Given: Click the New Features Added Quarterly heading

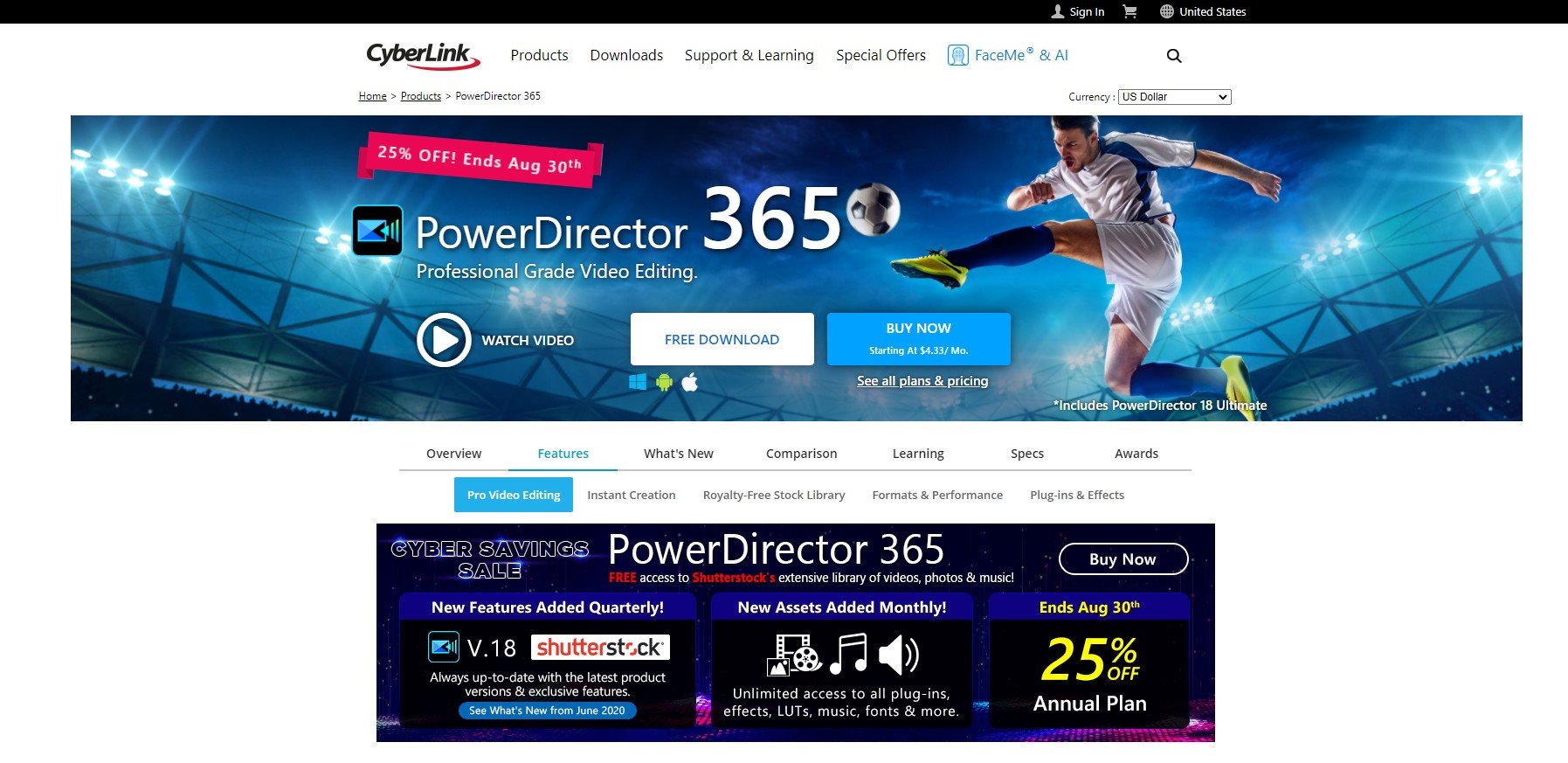Looking at the screenshot, I should click(x=548, y=607).
